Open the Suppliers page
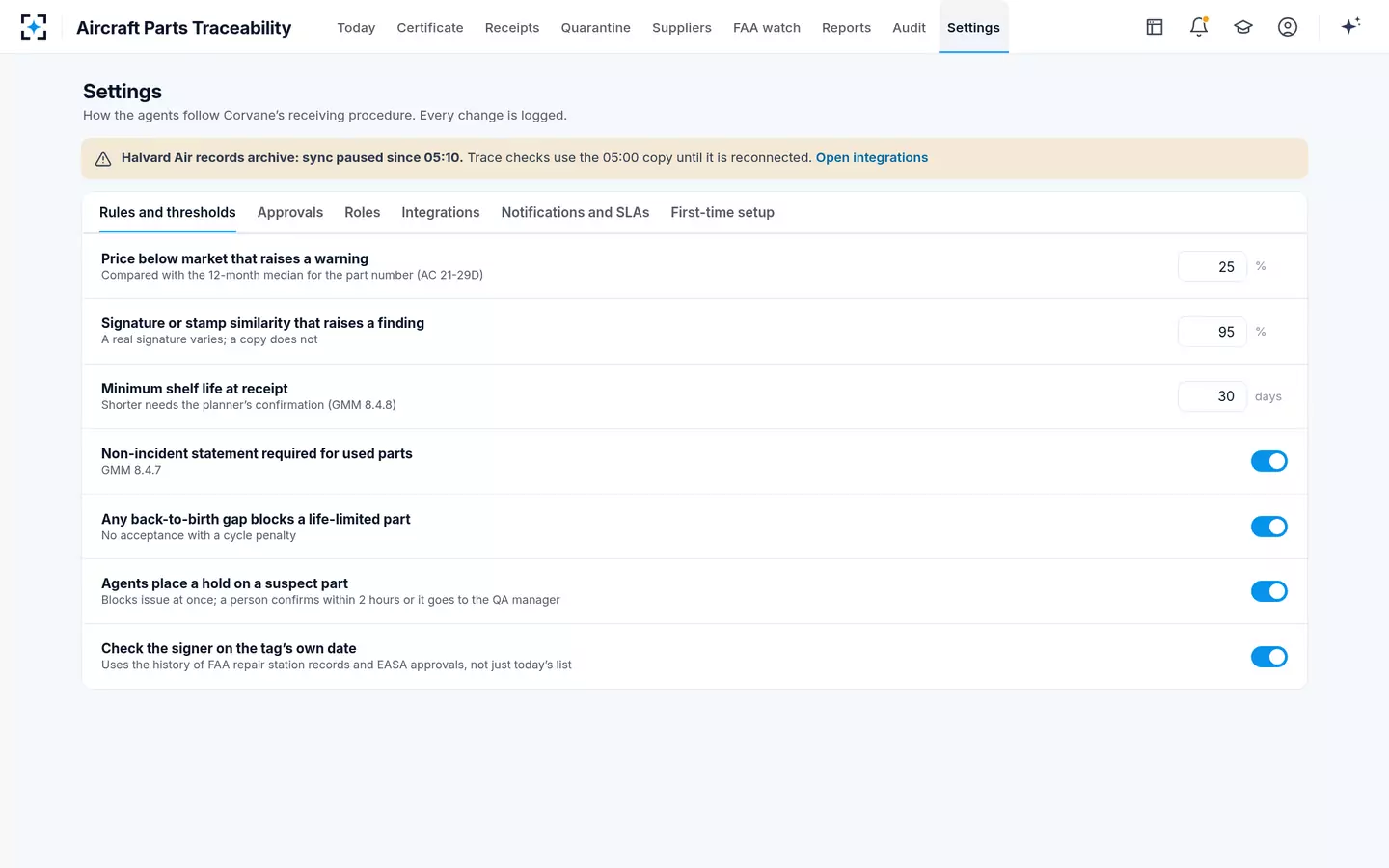The image size is (1389, 868). point(682,28)
